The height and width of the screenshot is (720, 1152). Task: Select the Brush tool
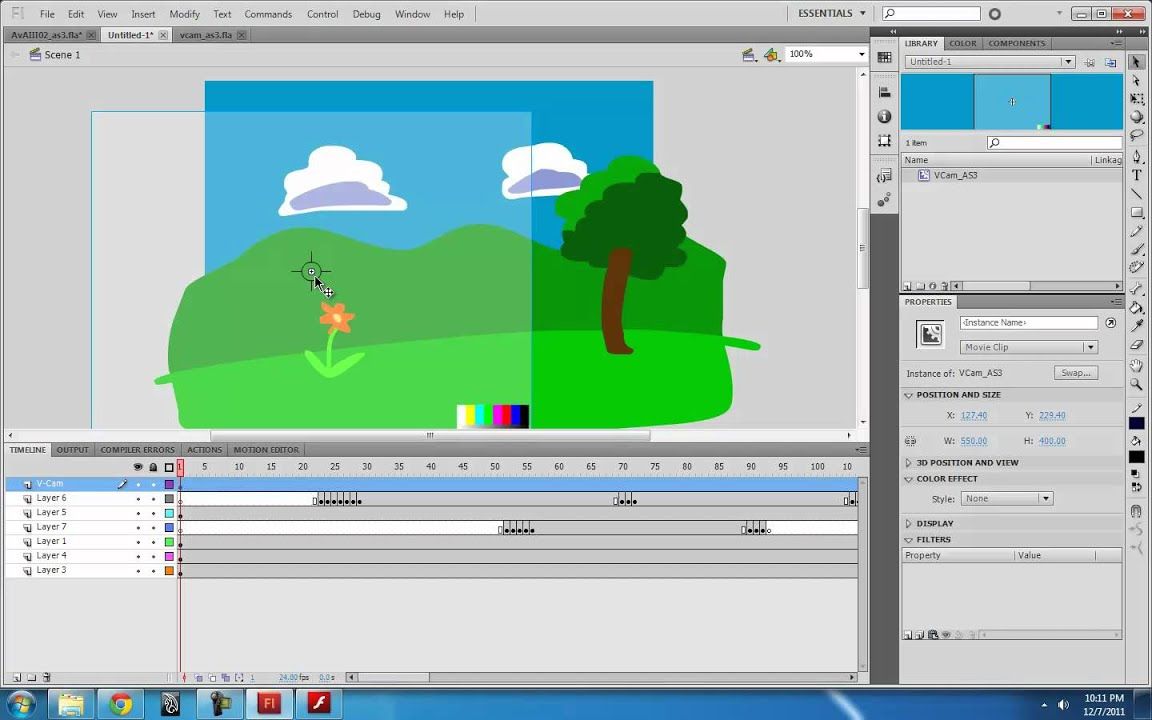(x=1136, y=249)
